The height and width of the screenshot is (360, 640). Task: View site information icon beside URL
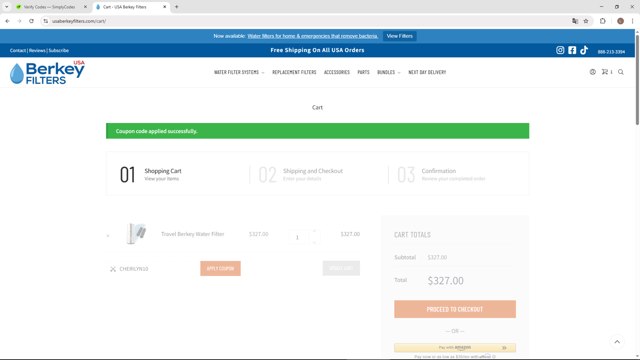pyautogui.click(x=46, y=21)
